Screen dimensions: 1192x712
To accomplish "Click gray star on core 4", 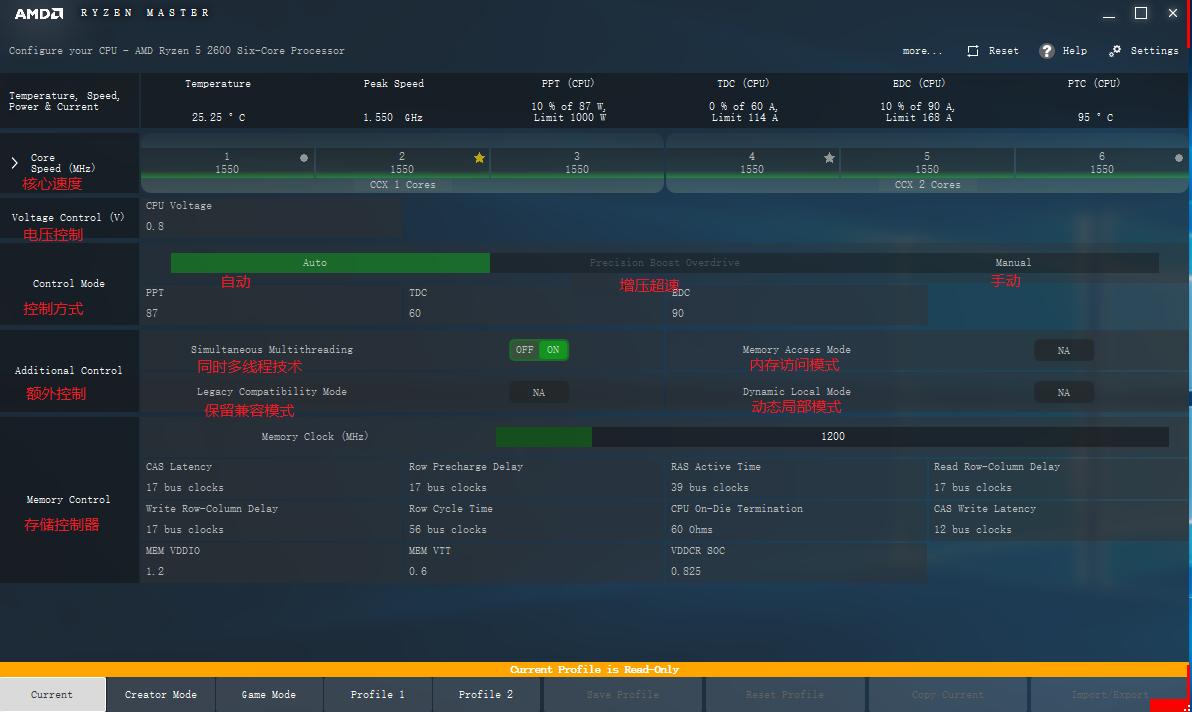I will click(x=829, y=158).
